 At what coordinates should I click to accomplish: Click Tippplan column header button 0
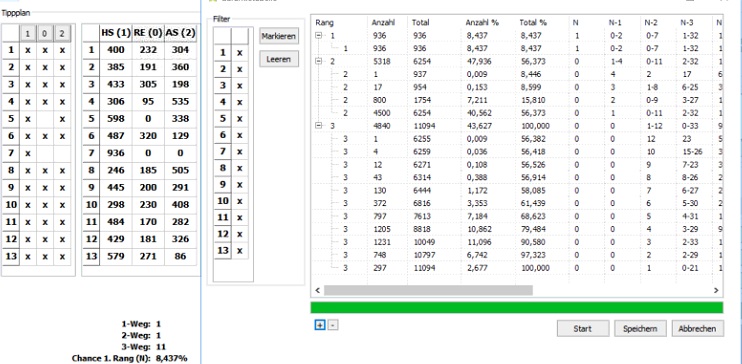(x=45, y=34)
